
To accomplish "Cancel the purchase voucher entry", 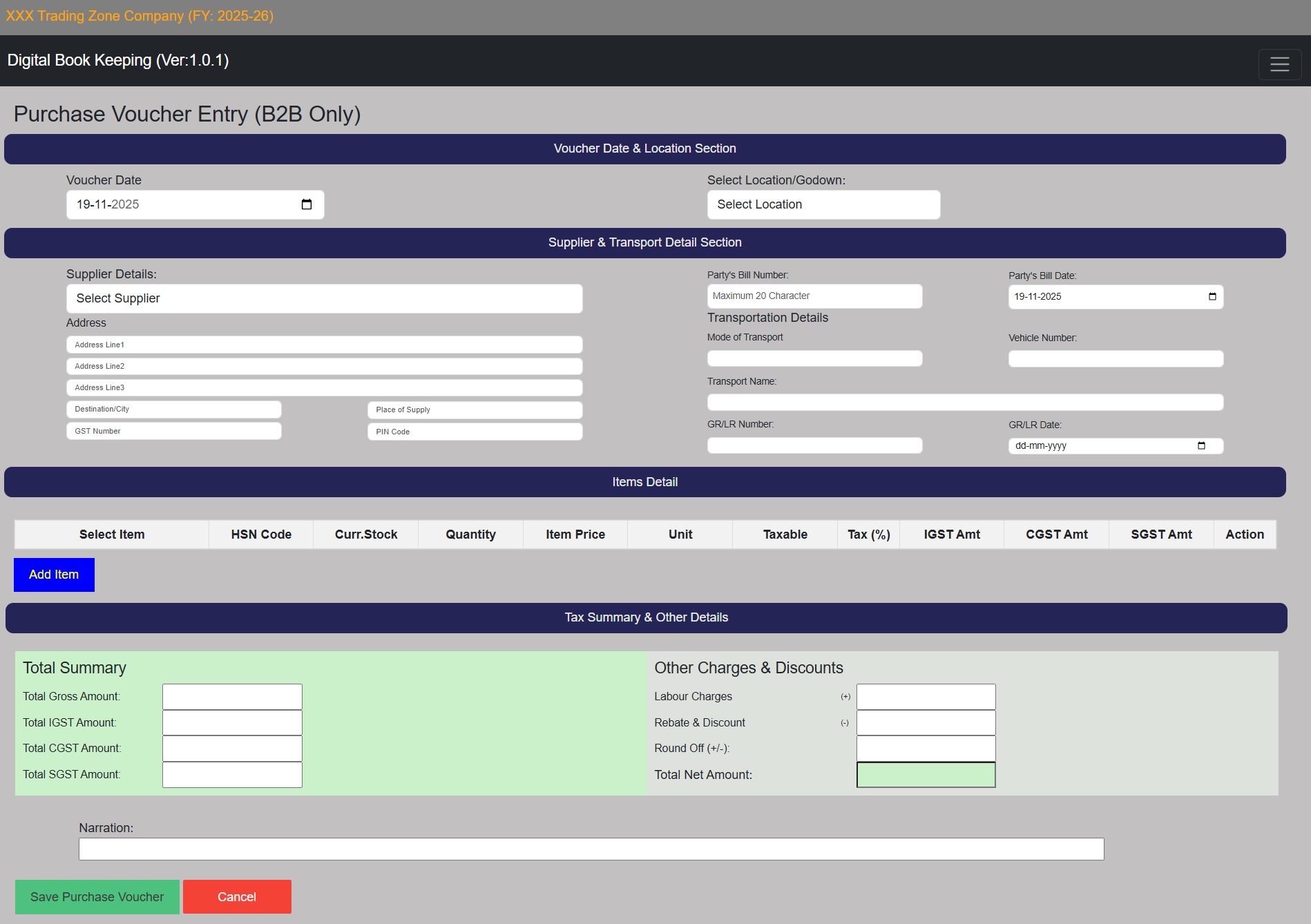I will pos(237,897).
